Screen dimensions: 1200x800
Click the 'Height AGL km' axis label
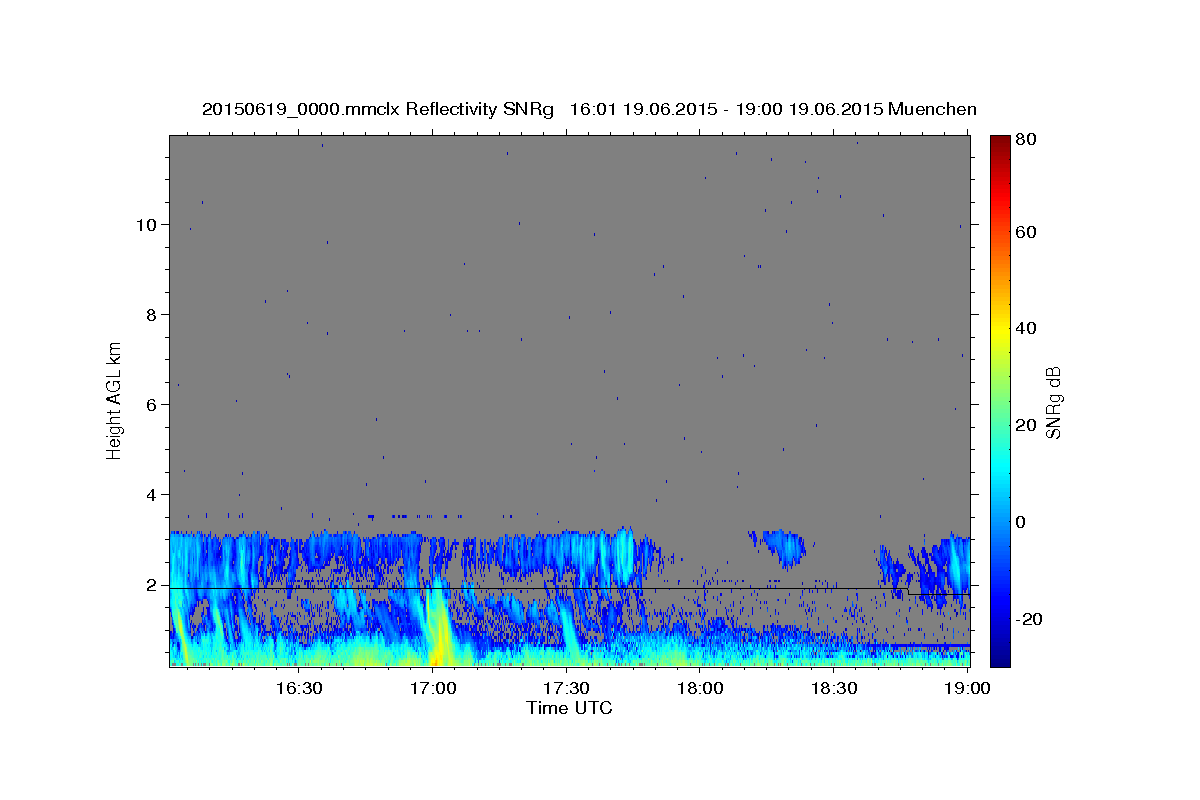click(x=115, y=400)
